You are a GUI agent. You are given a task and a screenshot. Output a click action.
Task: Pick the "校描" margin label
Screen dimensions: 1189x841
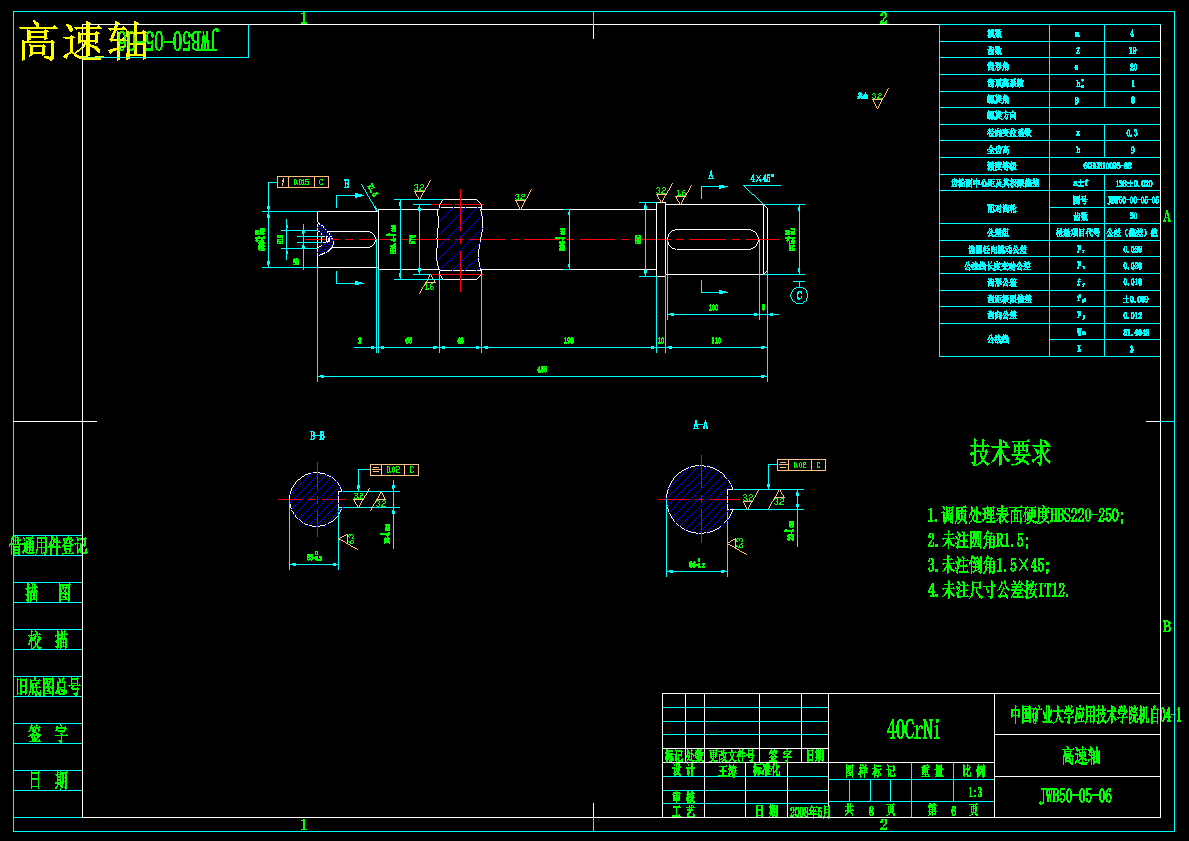pos(48,640)
